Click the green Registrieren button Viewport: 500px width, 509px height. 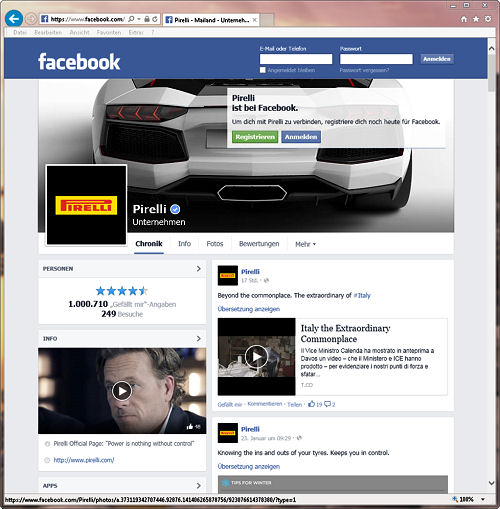pyautogui.click(x=255, y=137)
